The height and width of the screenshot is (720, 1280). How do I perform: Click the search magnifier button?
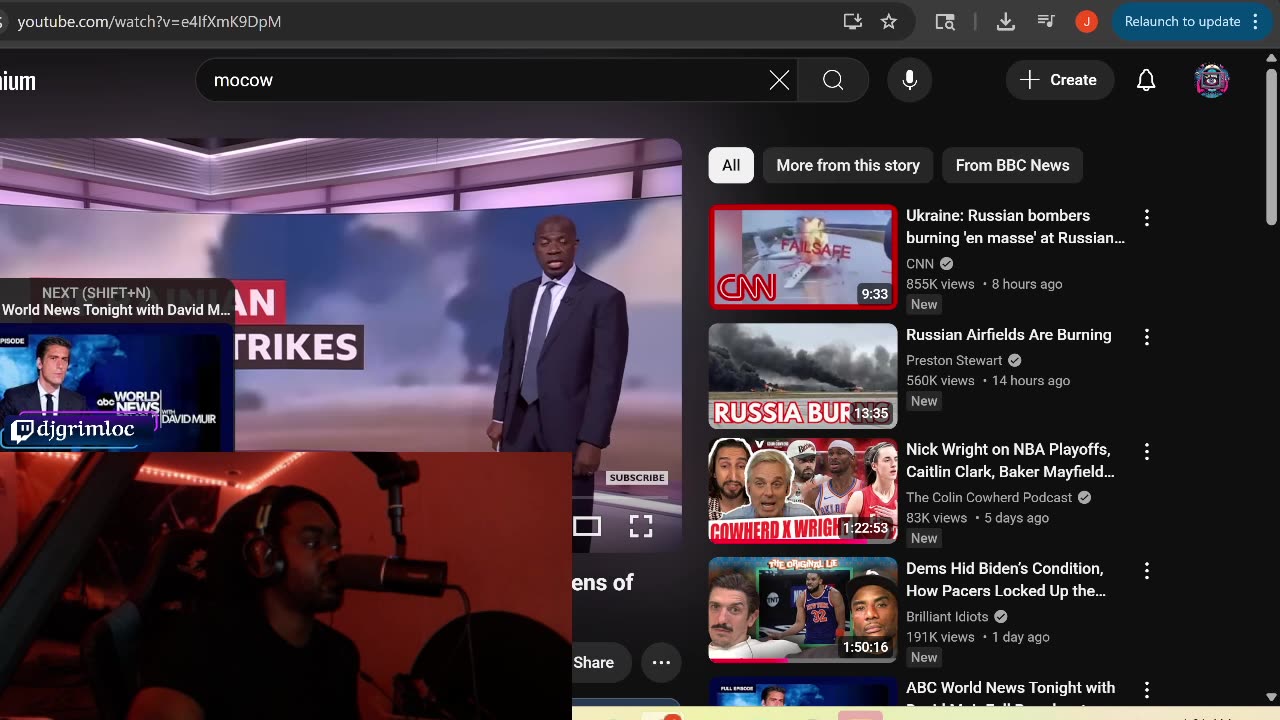[833, 80]
